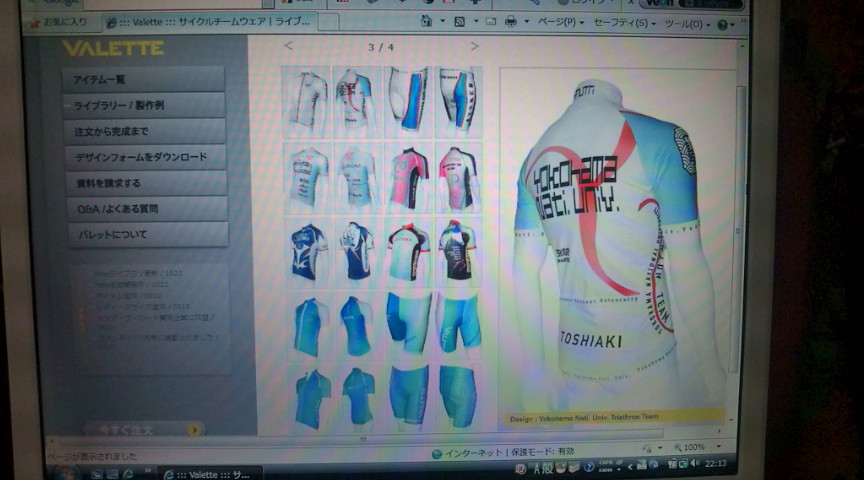Click デザインフォームをダウンロード

[x=145, y=157]
